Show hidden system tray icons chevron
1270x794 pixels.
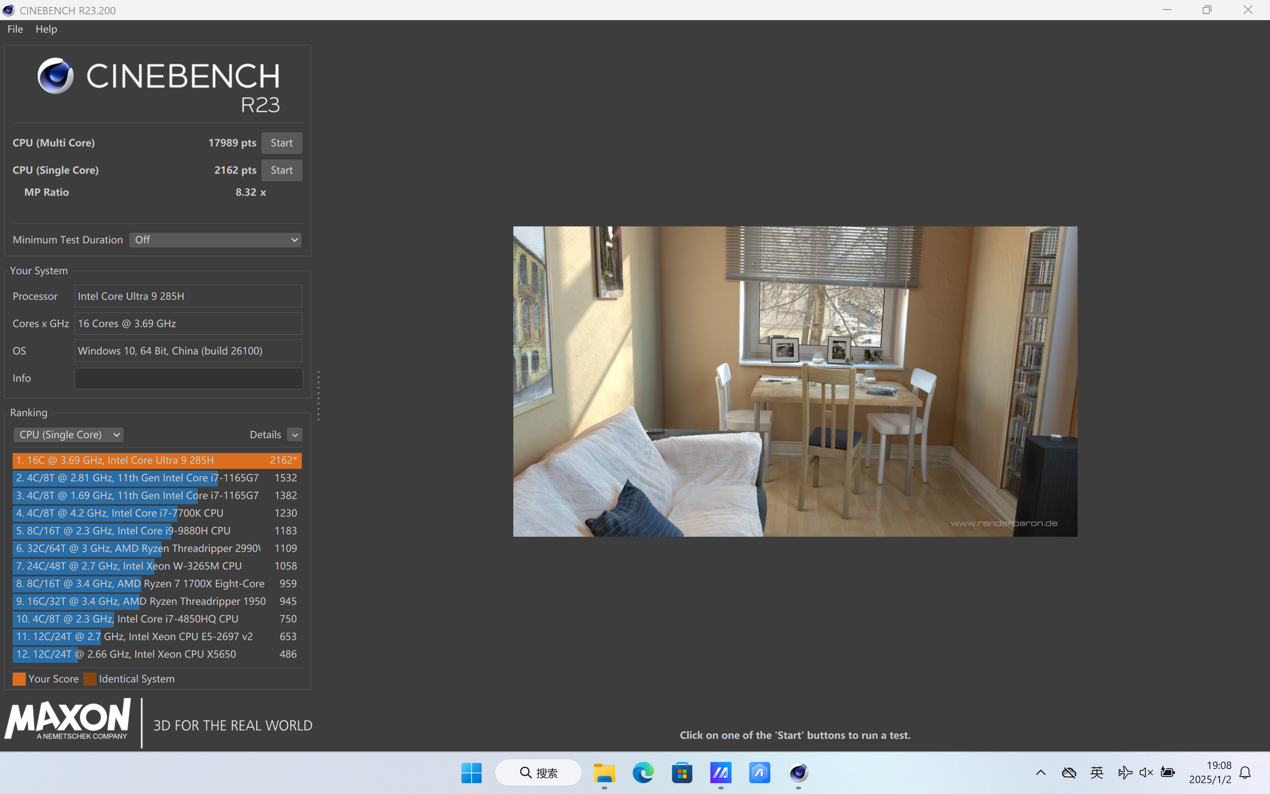tap(1040, 773)
